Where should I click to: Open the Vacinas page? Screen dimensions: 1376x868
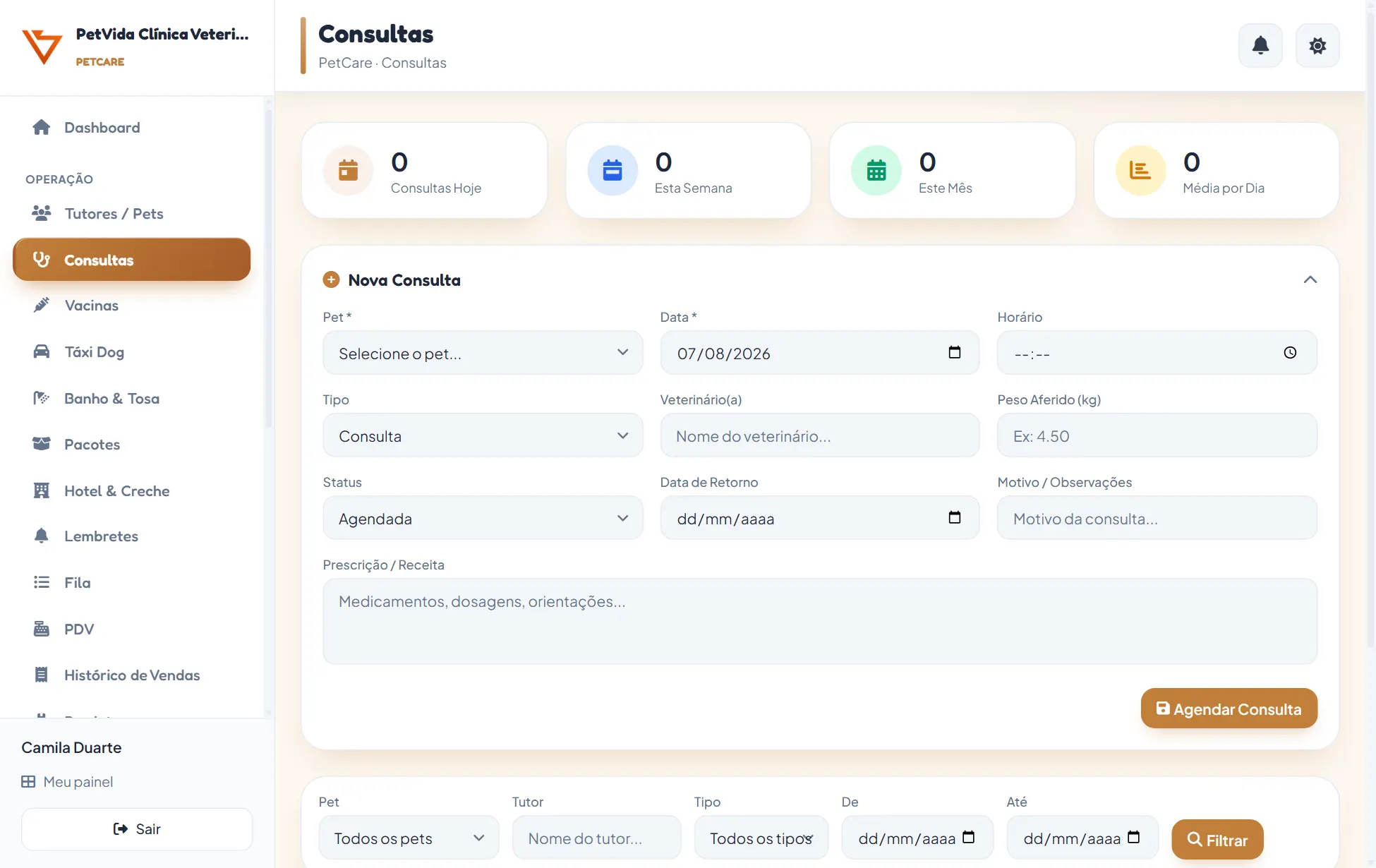pos(132,305)
